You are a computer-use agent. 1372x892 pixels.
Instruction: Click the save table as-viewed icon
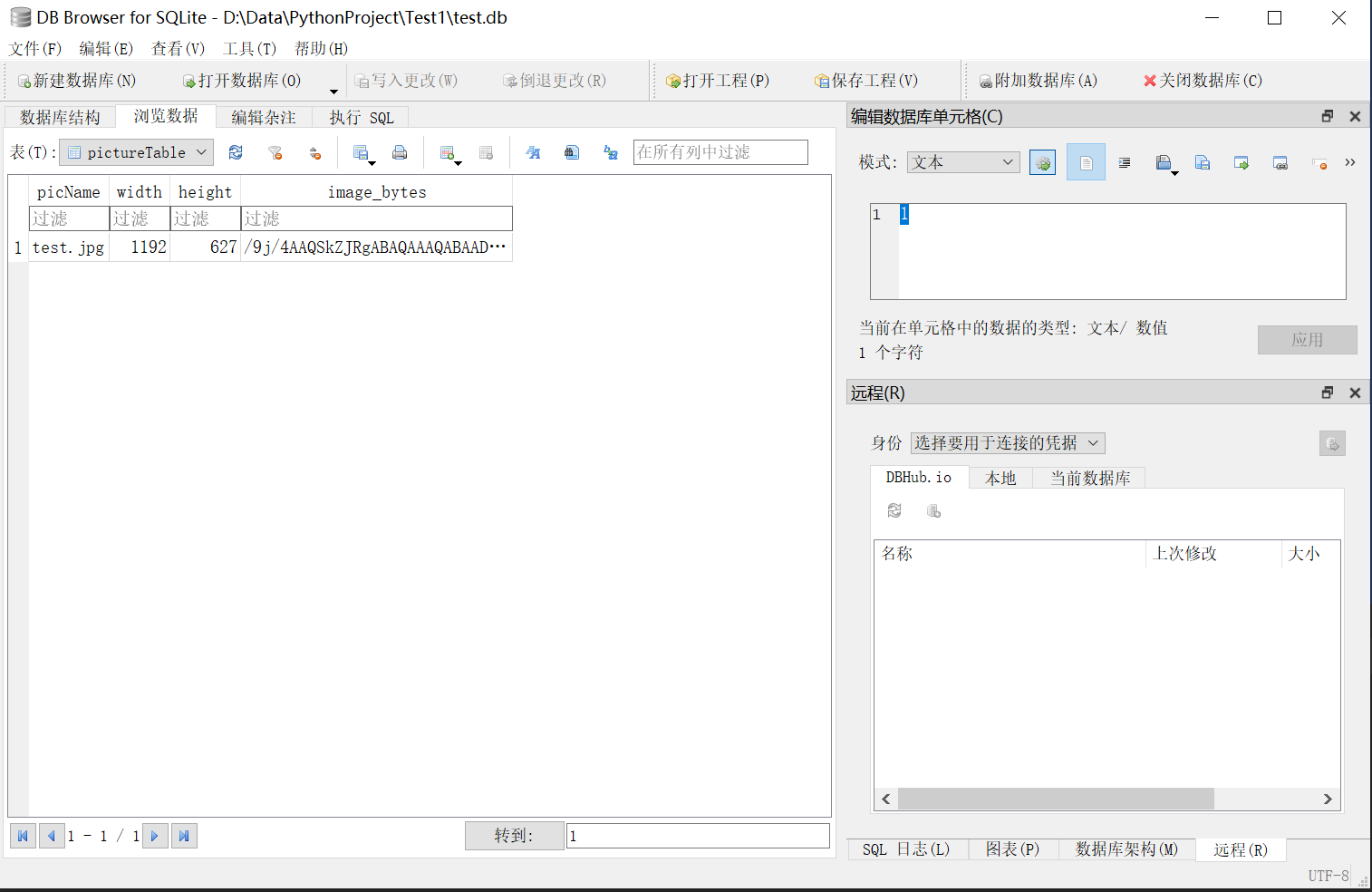(x=362, y=152)
